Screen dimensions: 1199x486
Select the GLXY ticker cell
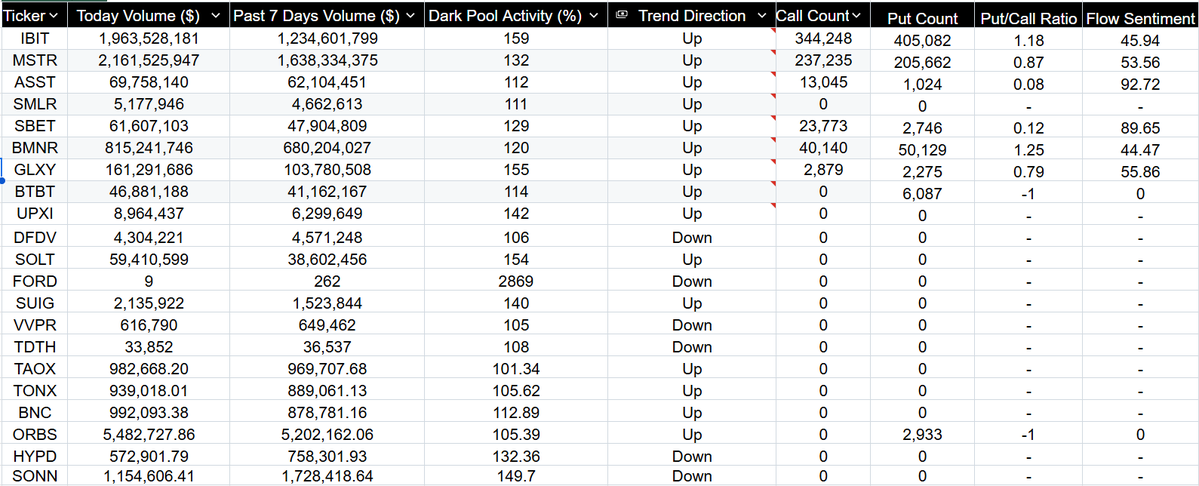click(35, 170)
